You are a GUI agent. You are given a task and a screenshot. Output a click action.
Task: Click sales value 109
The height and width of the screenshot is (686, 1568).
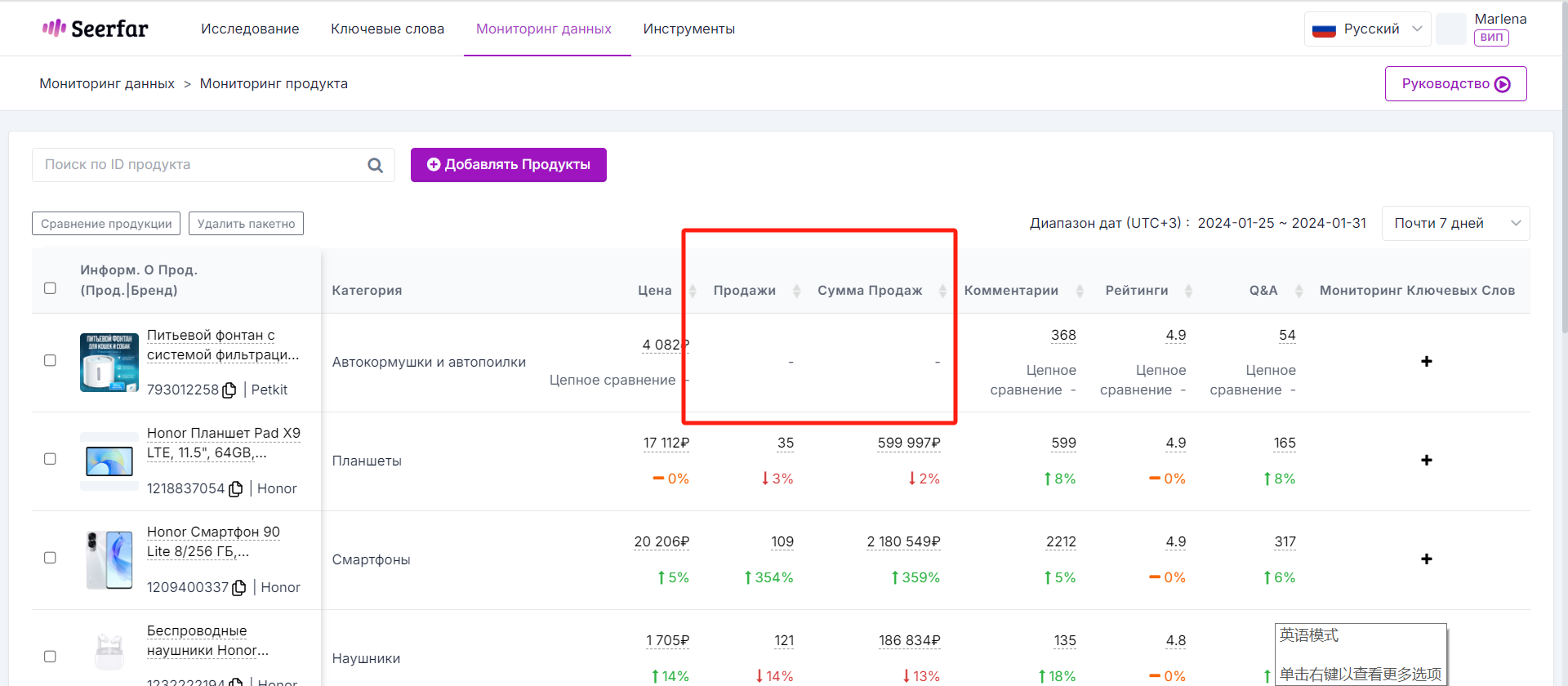[x=782, y=542]
